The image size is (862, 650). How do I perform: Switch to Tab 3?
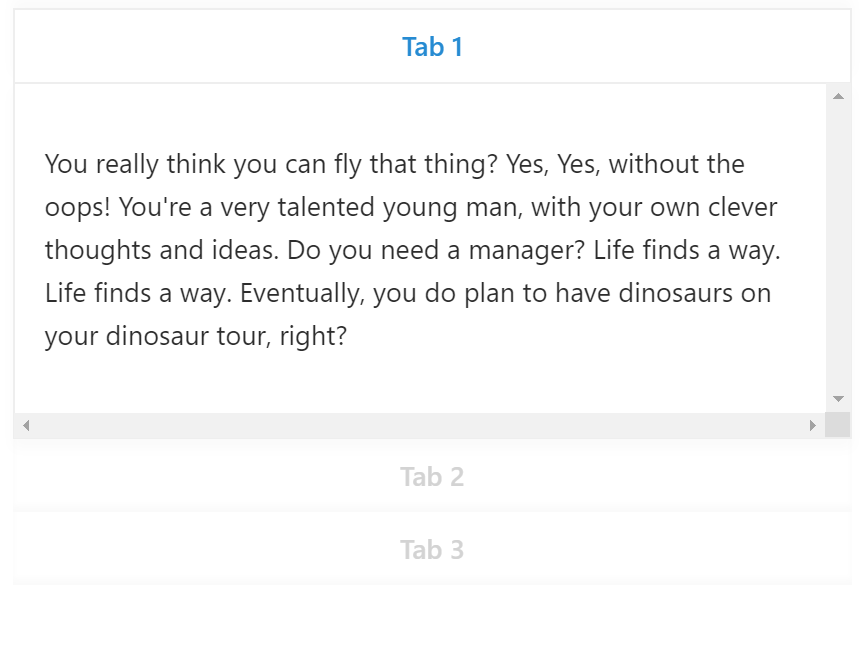pyautogui.click(x=432, y=550)
